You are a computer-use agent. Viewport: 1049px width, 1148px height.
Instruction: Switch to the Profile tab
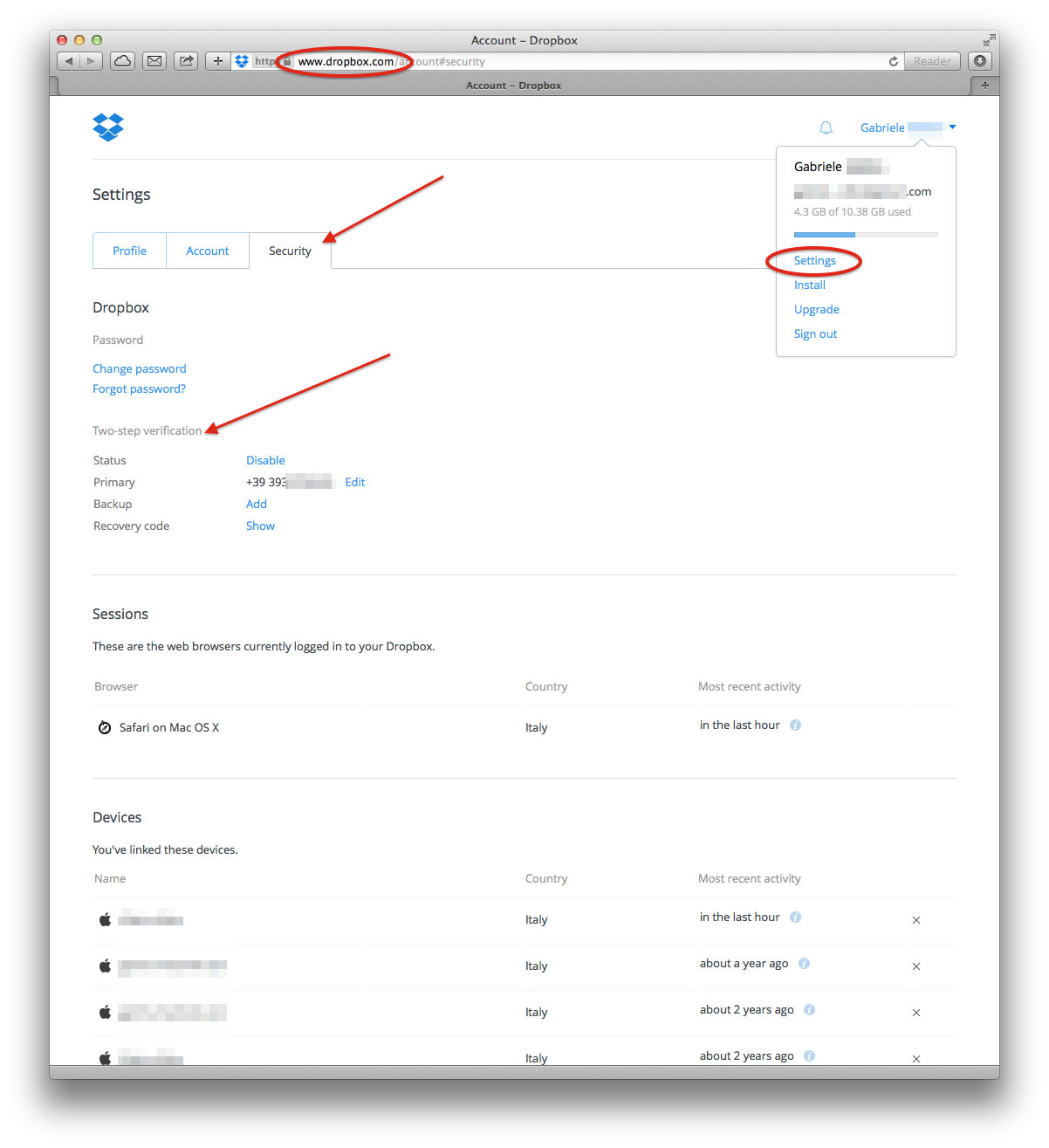129,251
